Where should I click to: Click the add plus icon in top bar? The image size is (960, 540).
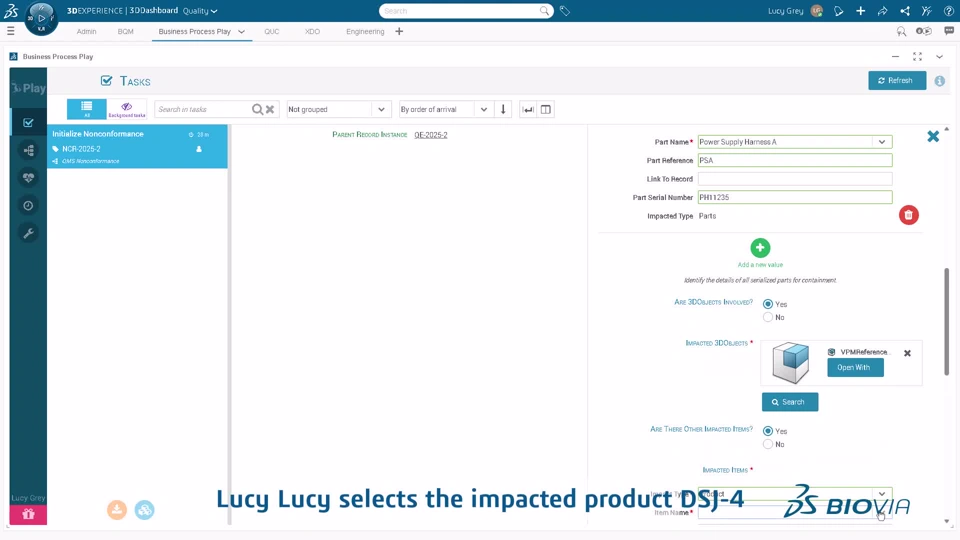pos(860,11)
